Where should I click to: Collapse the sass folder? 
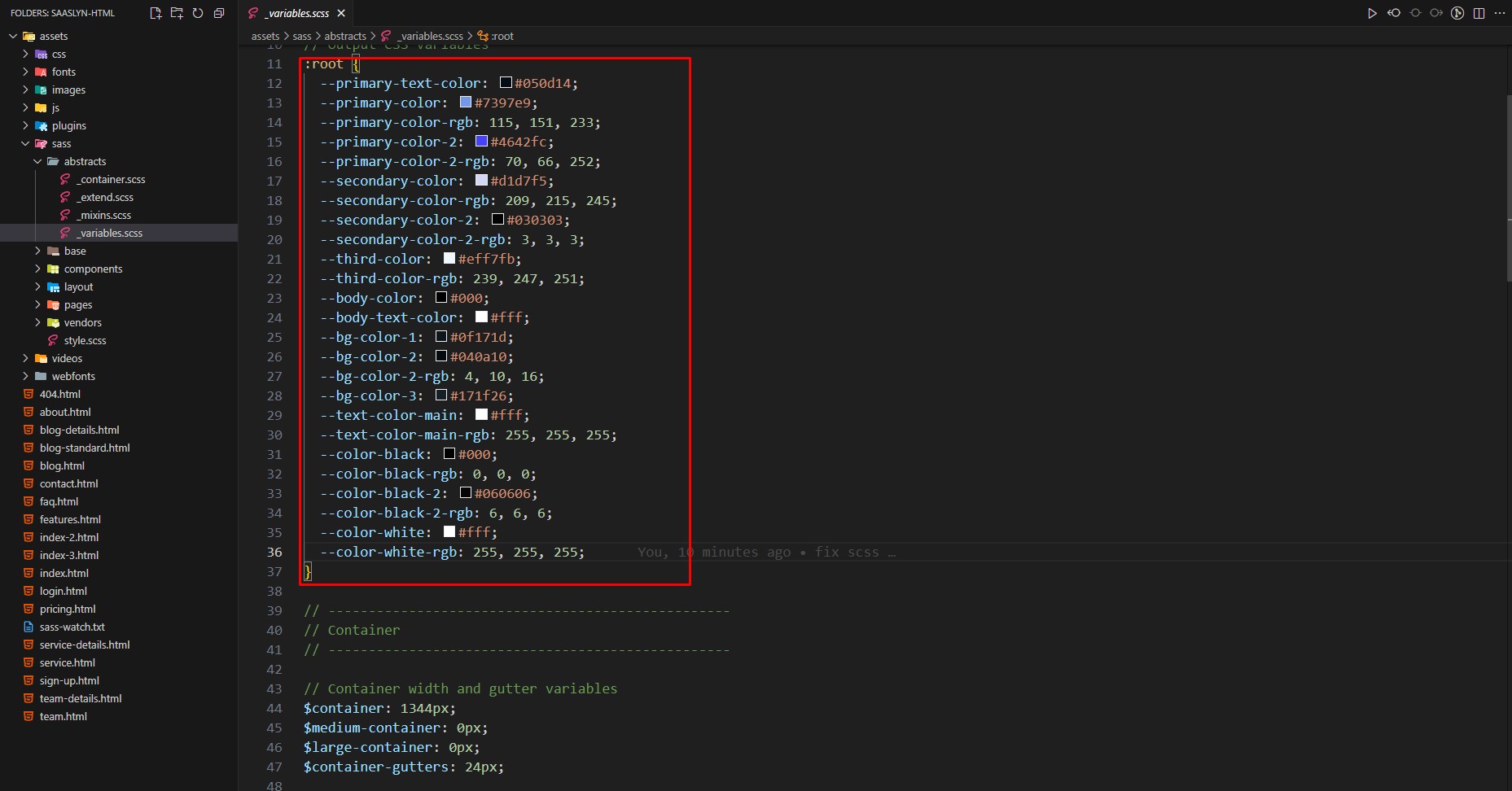click(x=61, y=144)
